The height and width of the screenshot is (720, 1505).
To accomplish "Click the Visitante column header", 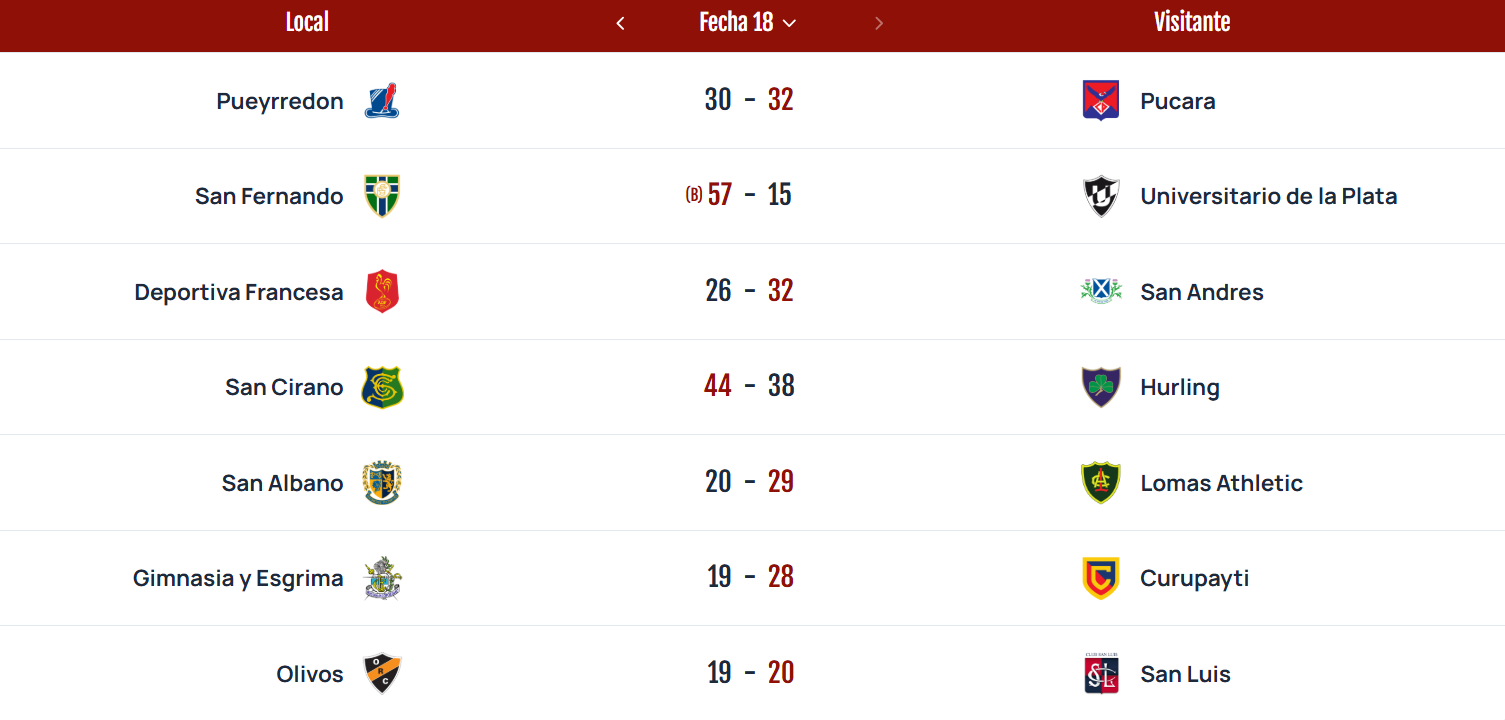I will click(x=1192, y=22).
